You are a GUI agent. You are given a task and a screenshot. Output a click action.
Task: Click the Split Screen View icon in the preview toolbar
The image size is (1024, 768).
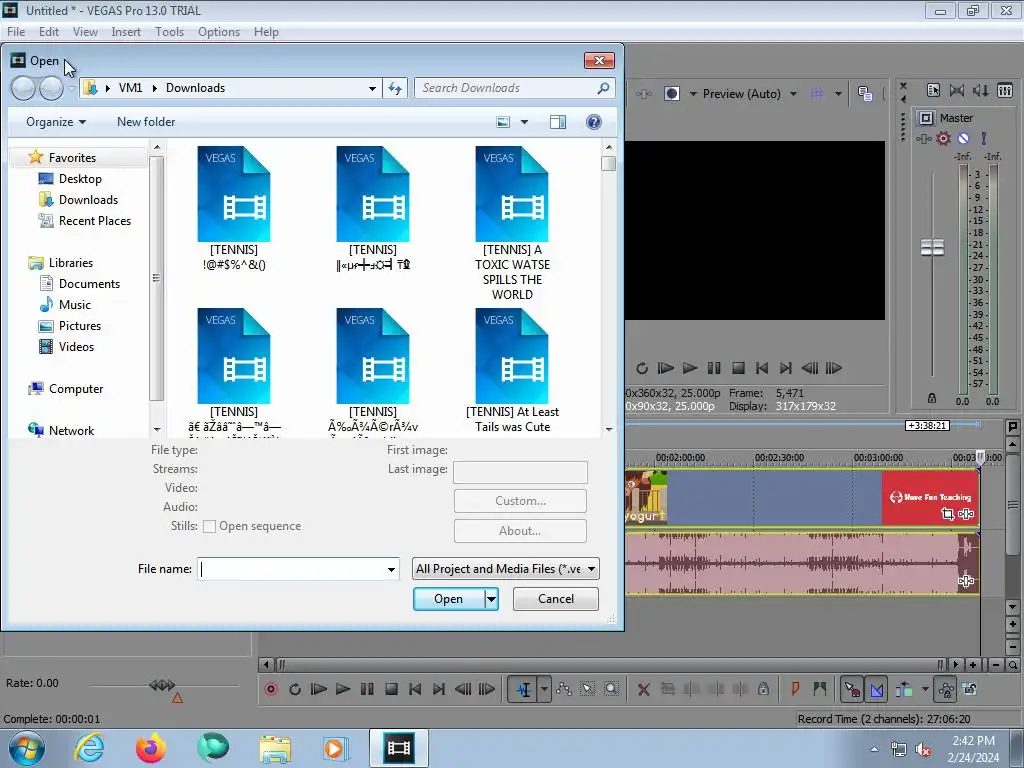(671, 94)
